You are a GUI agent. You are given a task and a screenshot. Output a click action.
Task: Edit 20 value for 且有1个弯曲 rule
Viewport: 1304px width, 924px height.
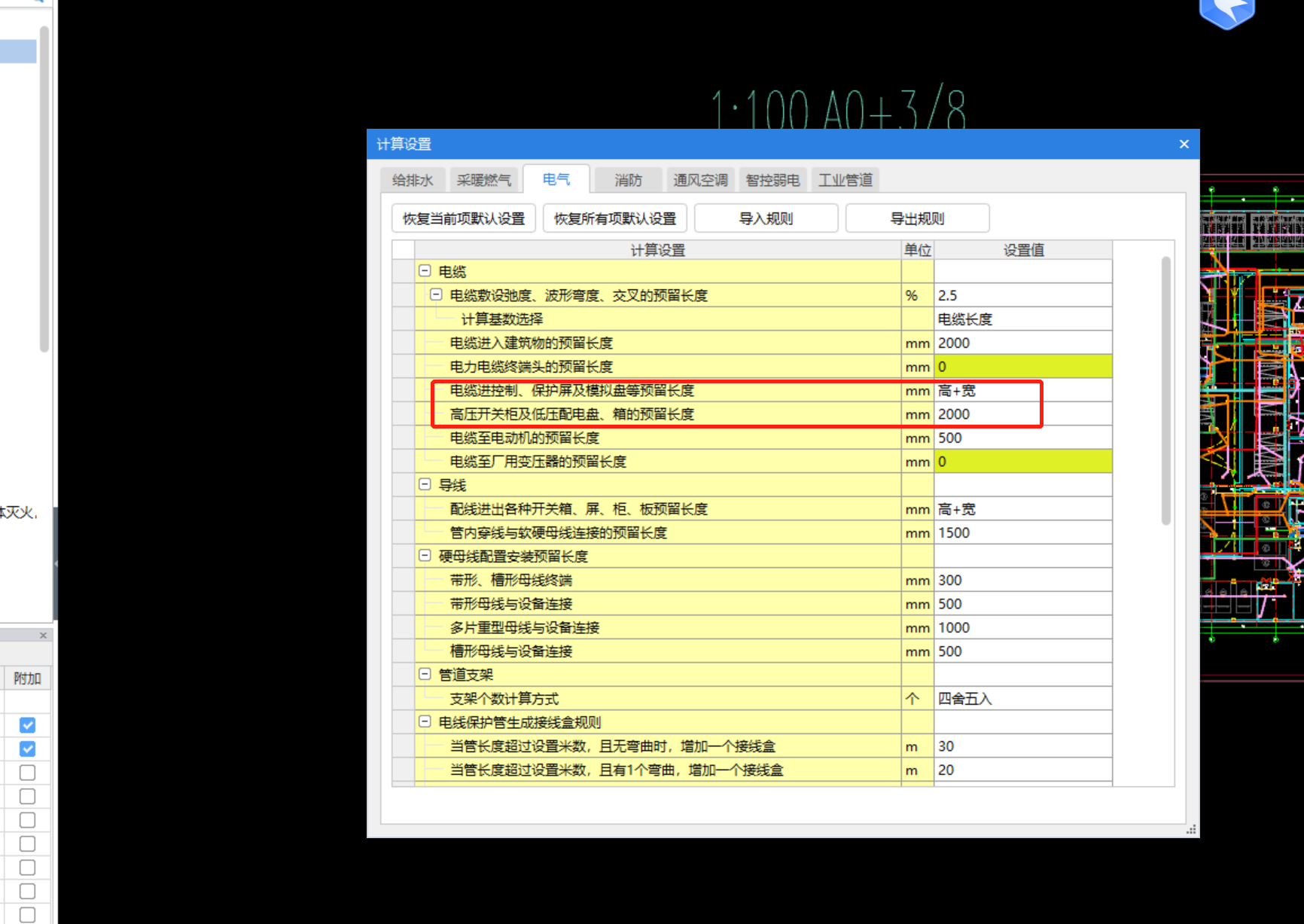1023,770
